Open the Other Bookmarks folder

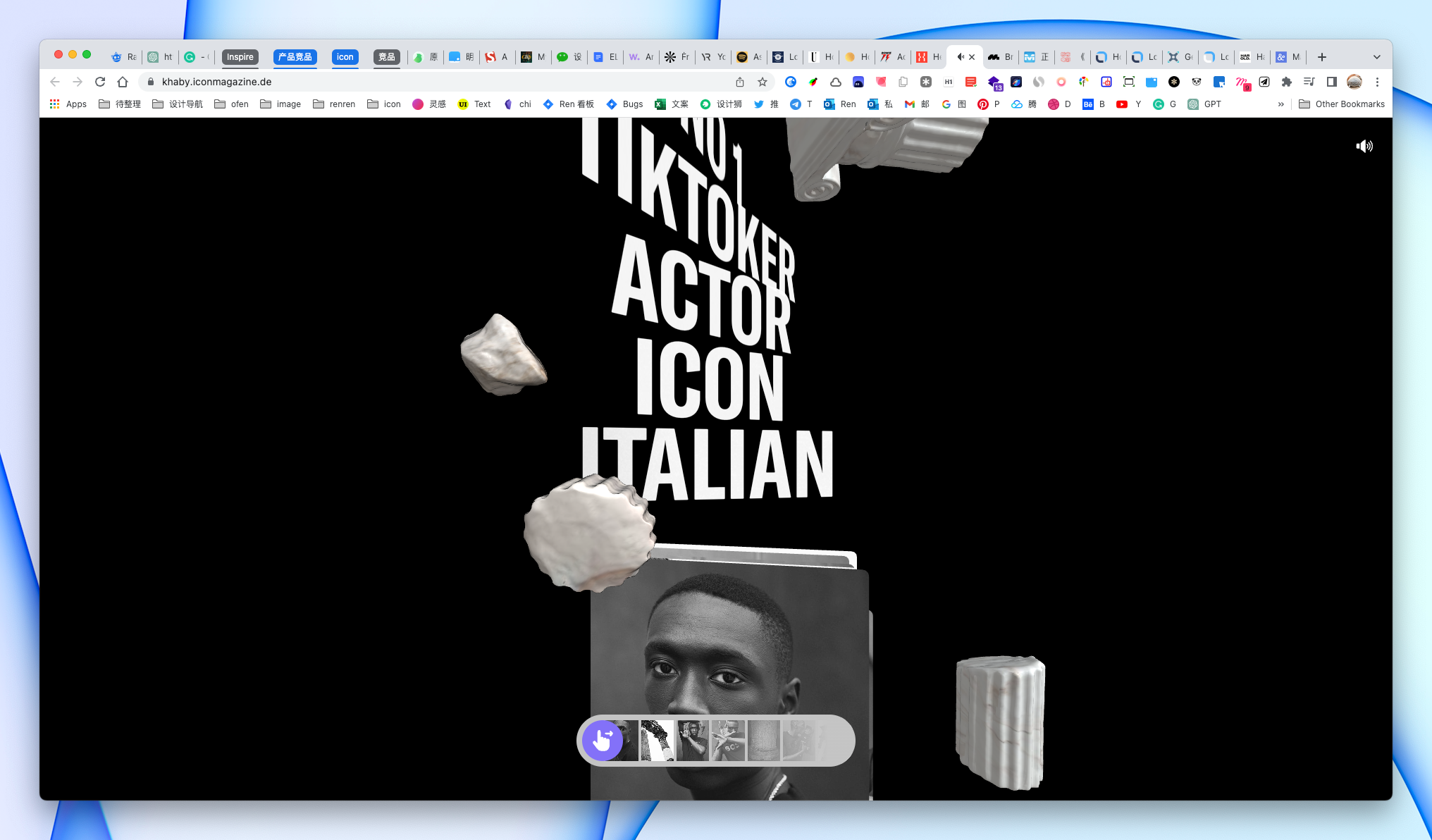(1342, 104)
